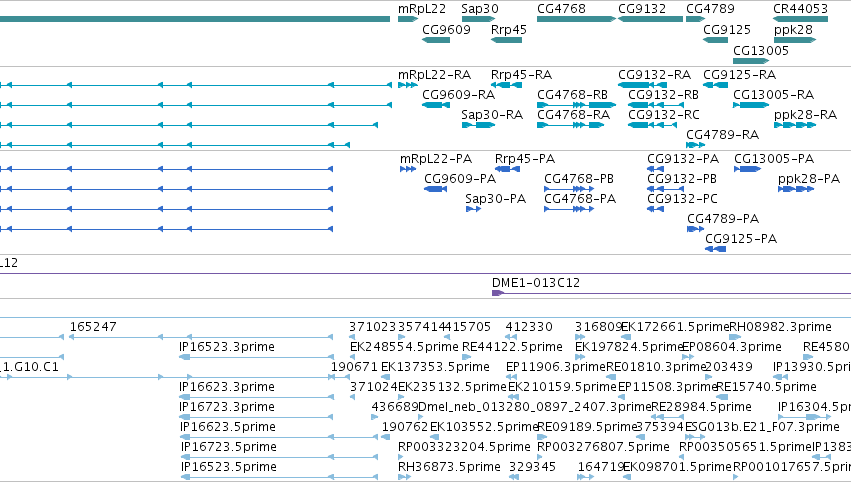This screenshot has height=482, width=851.
Task: Select the 165247 EST alignment
Action: 201,337
